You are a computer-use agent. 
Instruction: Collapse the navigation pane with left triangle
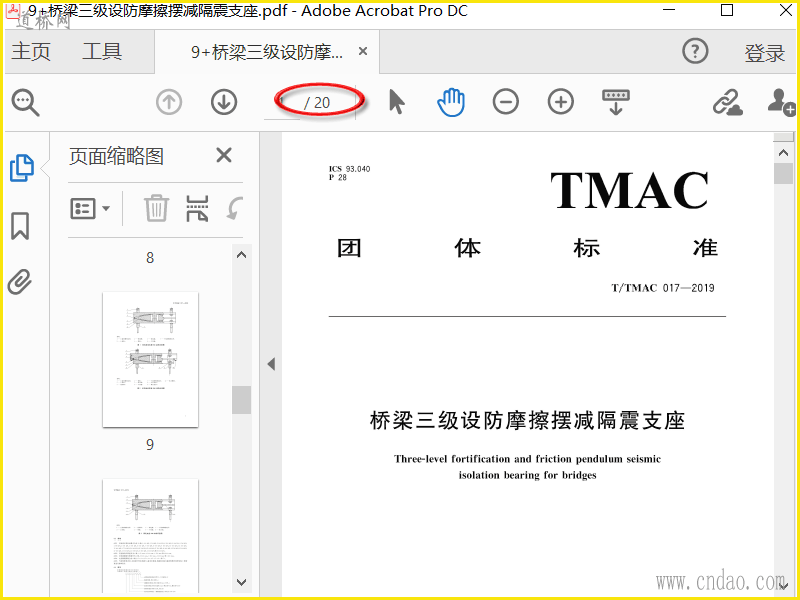271,364
